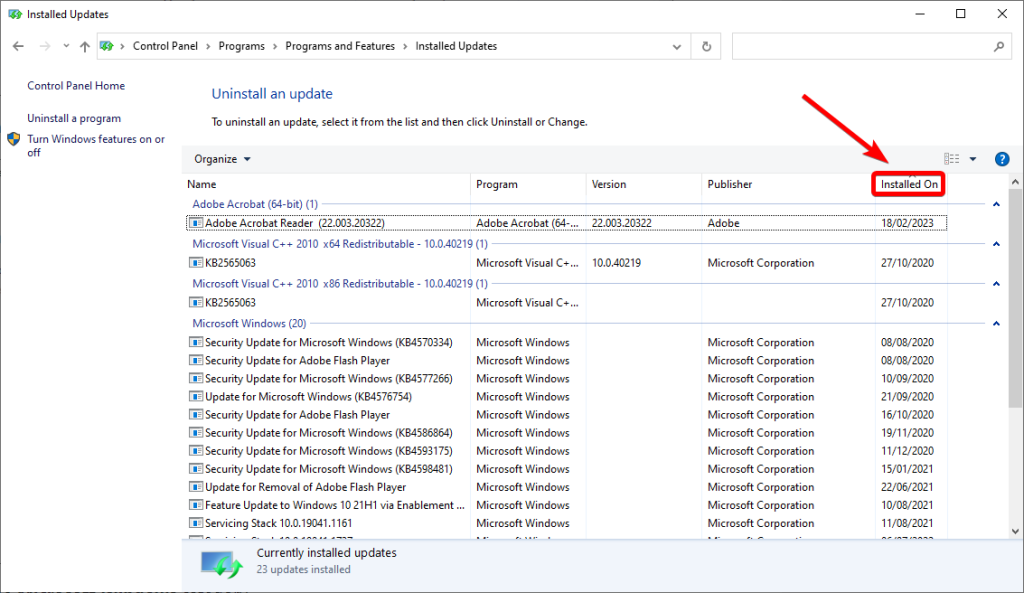The image size is (1024, 593).
Task: Click the Up one level arrow
Action: coord(84,47)
